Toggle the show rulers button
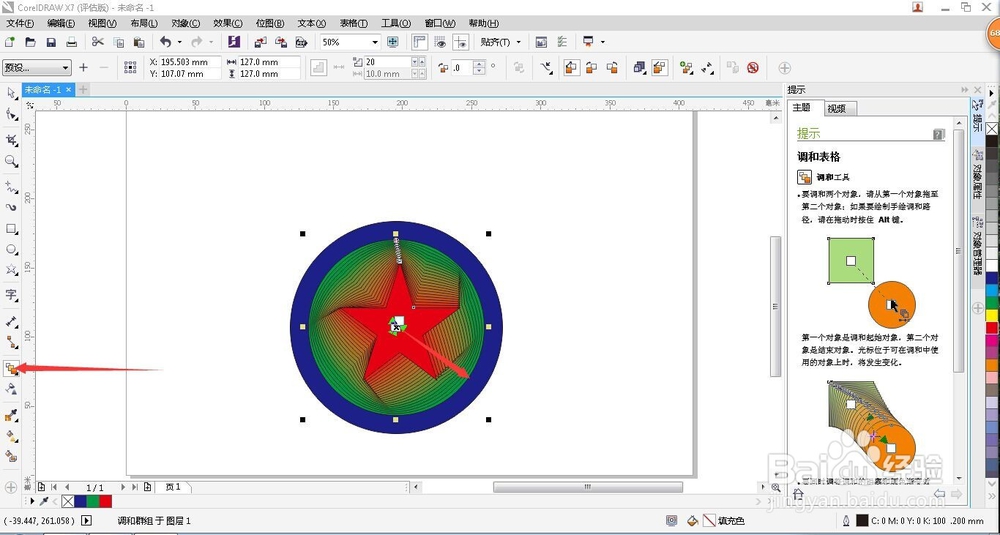1000x535 pixels. [419, 42]
